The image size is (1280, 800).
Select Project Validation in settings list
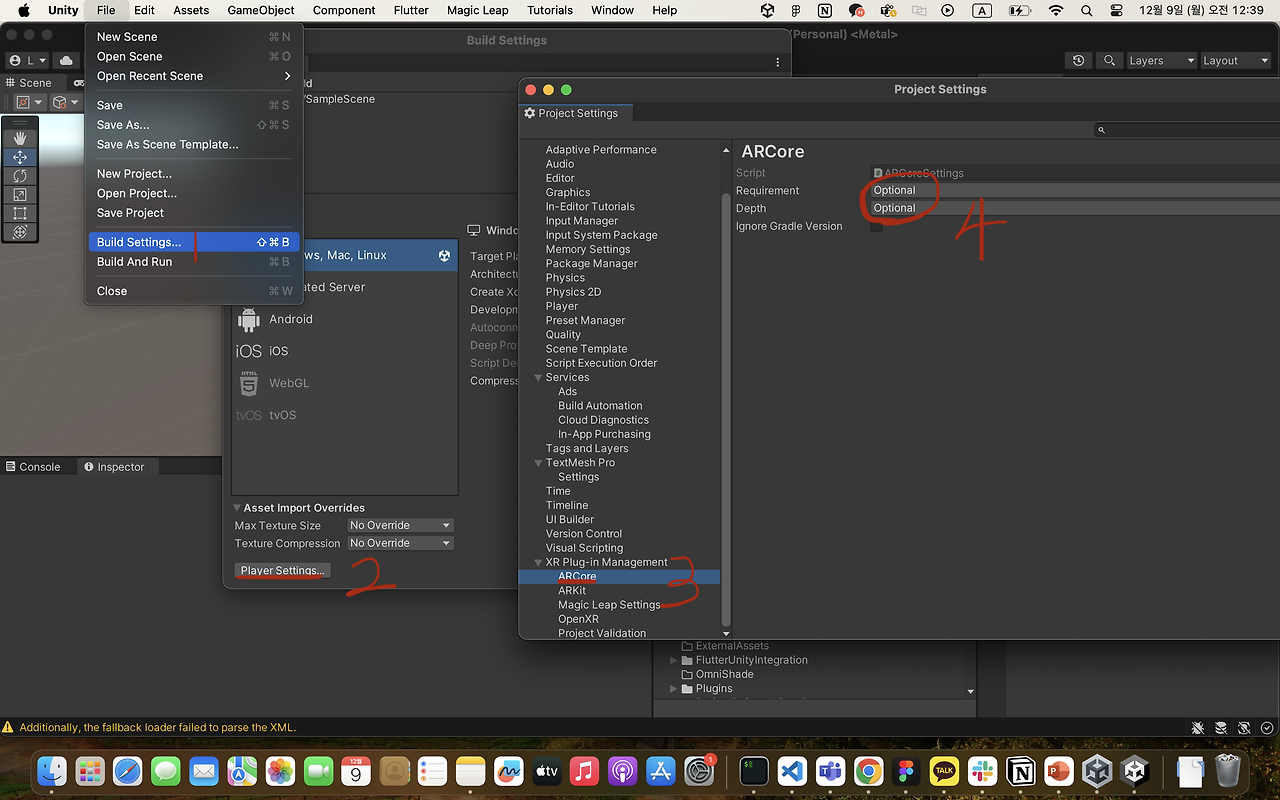[602, 633]
